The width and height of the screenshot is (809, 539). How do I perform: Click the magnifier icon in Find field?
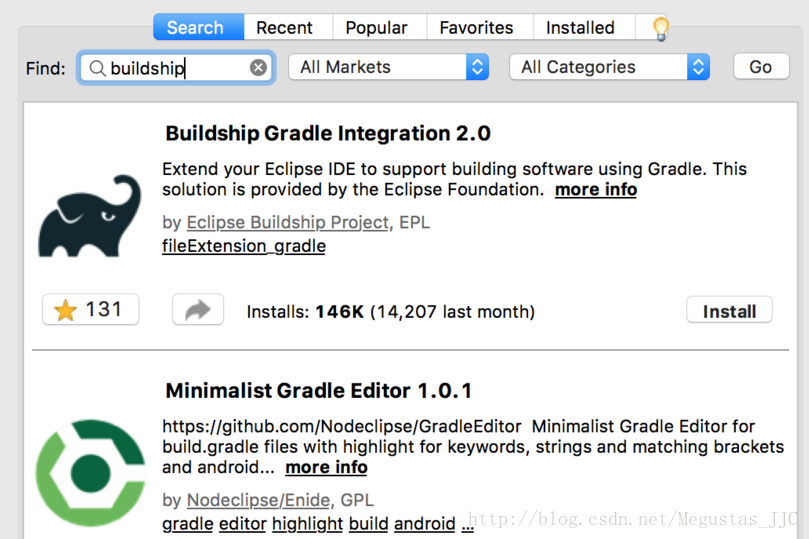(x=97, y=68)
